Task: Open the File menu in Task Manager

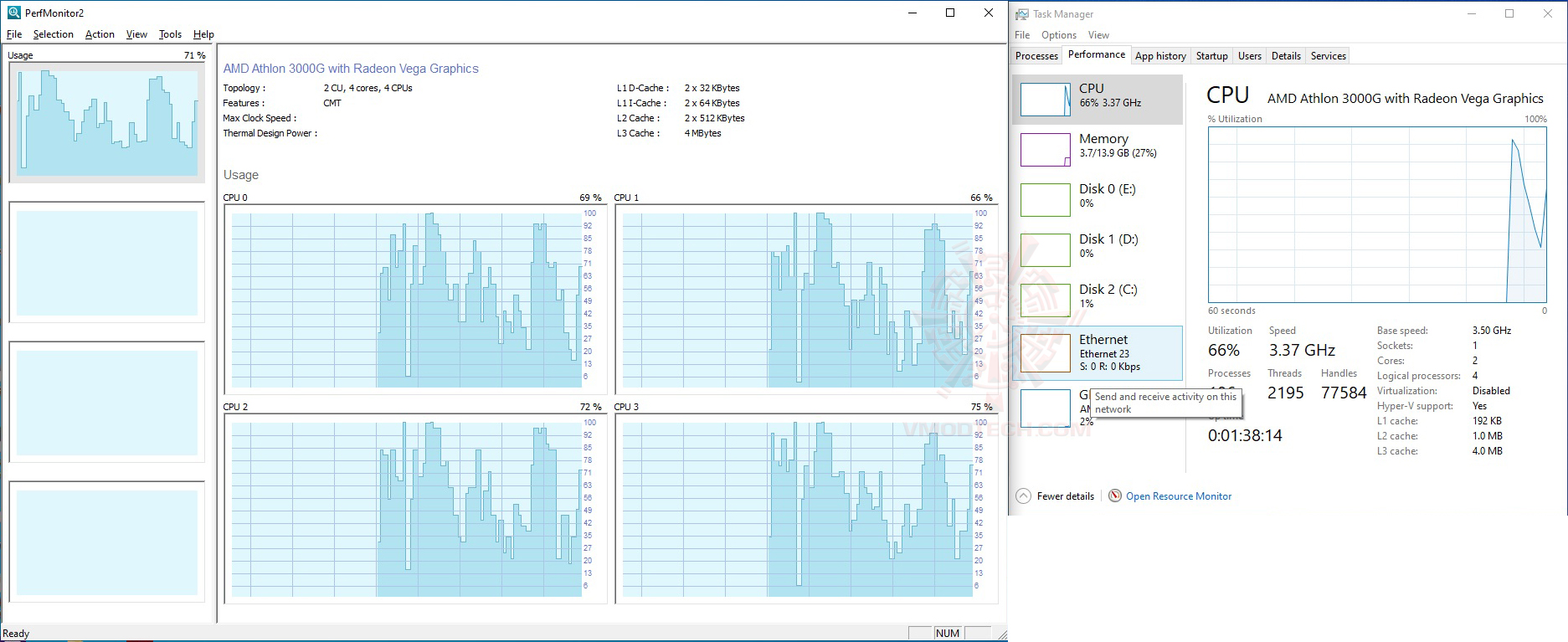Action: coord(1022,35)
